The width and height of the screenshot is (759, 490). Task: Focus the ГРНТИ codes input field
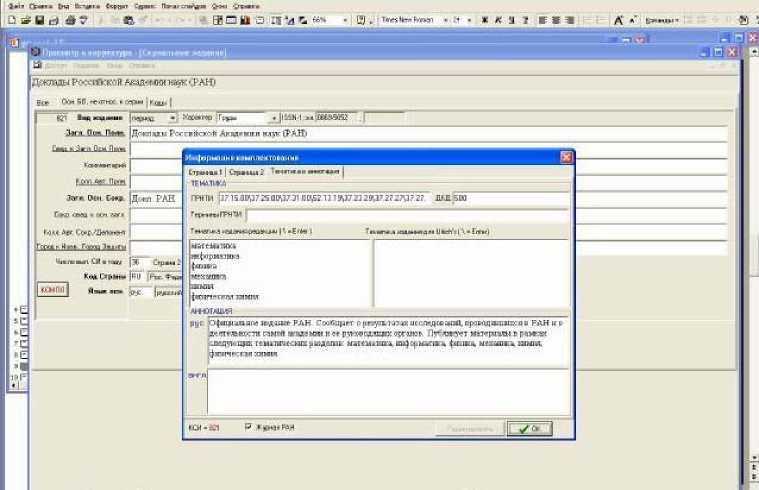point(324,198)
